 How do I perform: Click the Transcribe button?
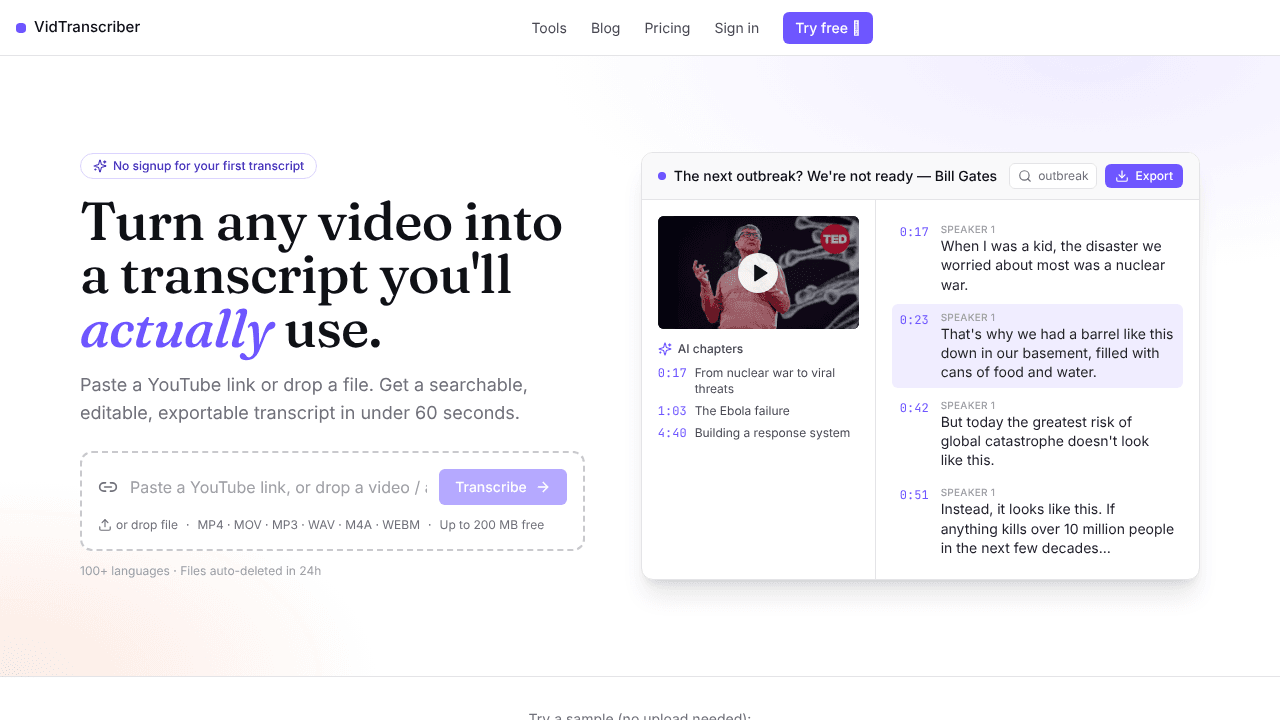pos(503,487)
